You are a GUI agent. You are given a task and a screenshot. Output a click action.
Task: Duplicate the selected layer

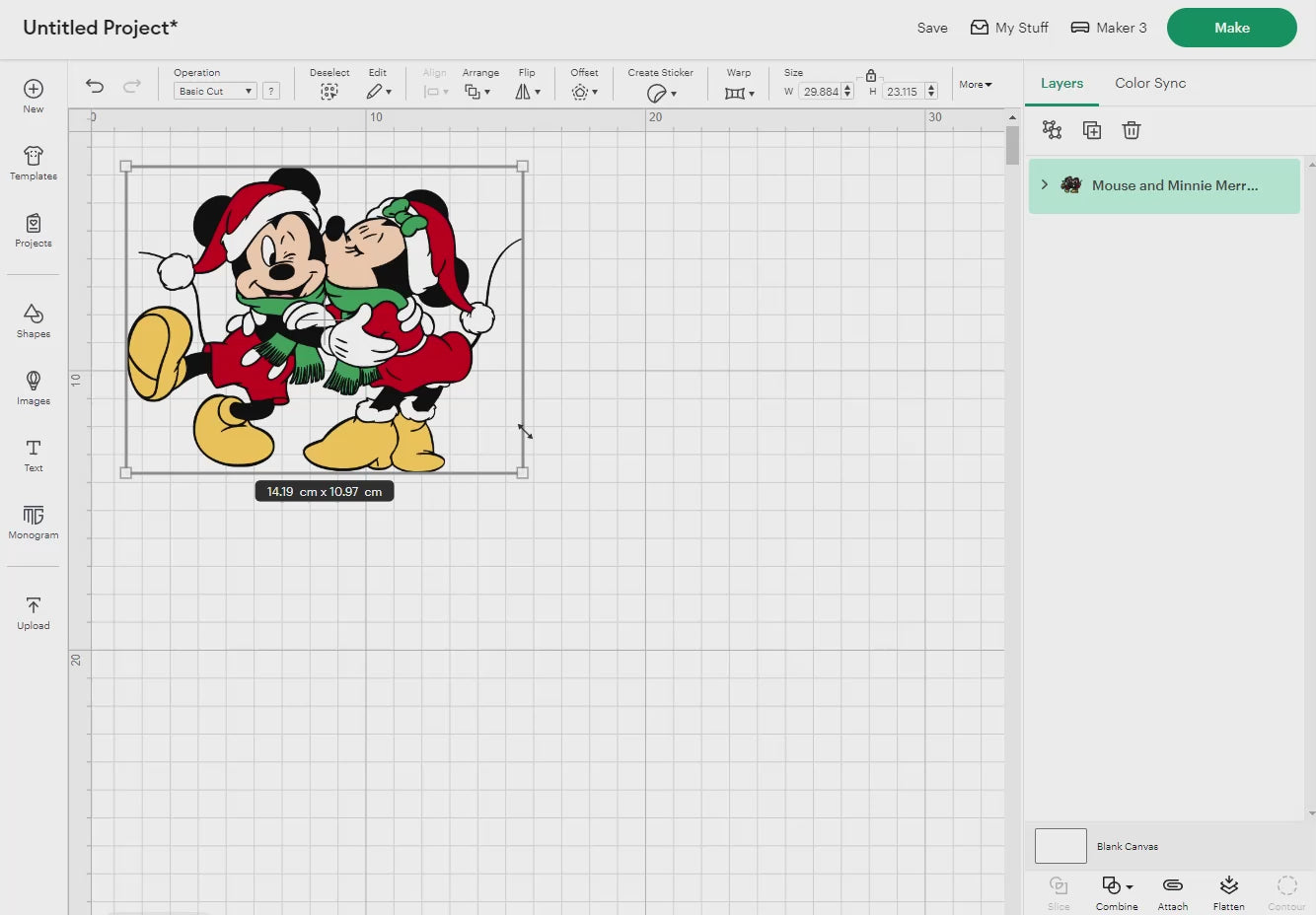[1092, 130]
